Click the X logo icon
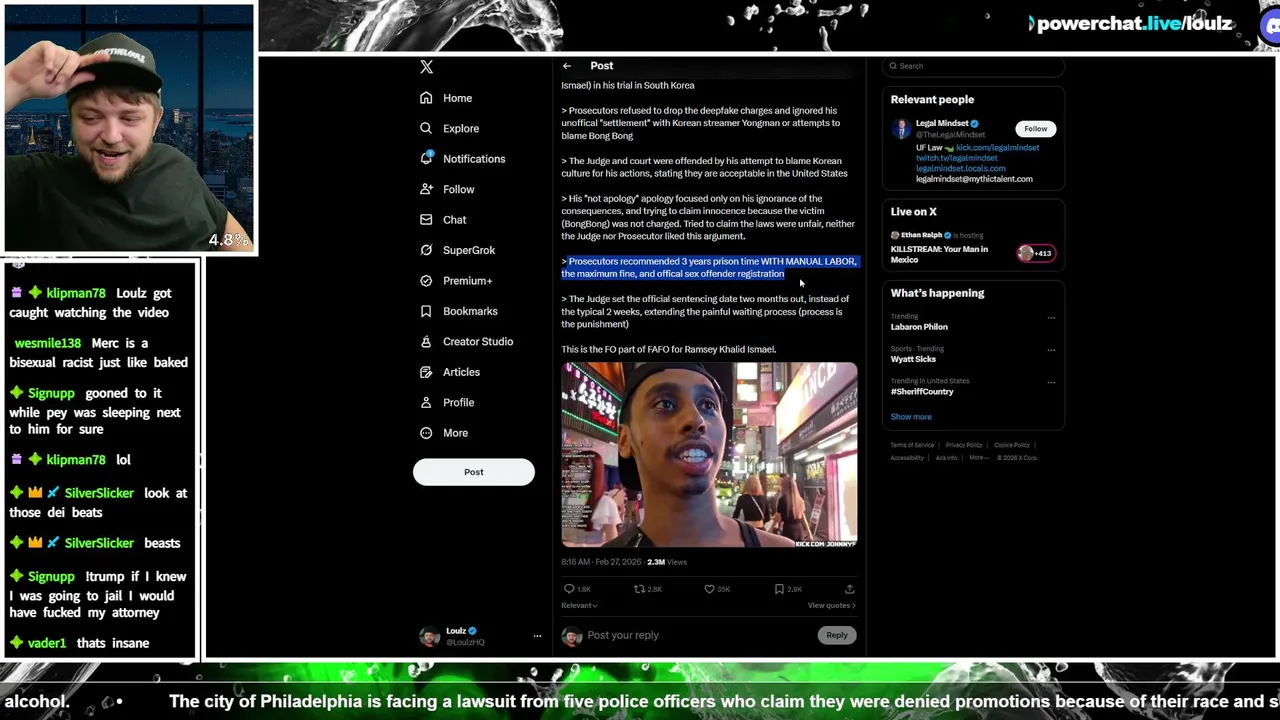The width and height of the screenshot is (1280, 720). [x=427, y=67]
